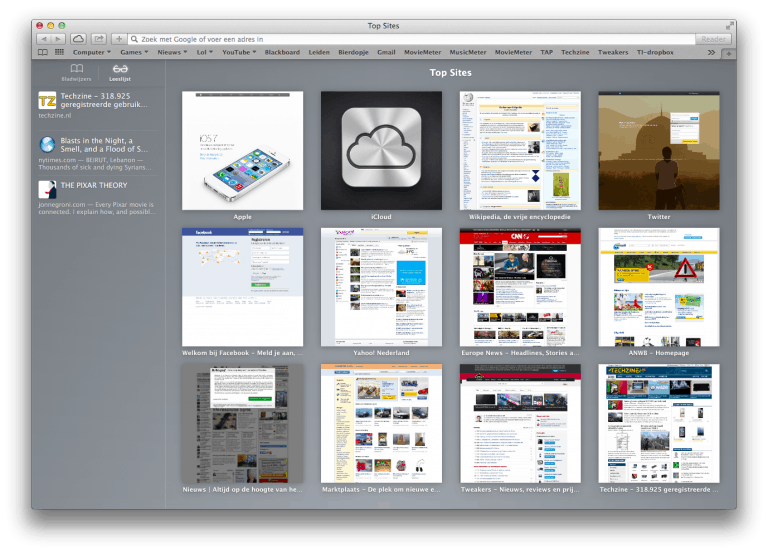This screenshot has width=768, height=553.
Task: Open Blasts in the Night reading list item
Action: pos(98,153)
